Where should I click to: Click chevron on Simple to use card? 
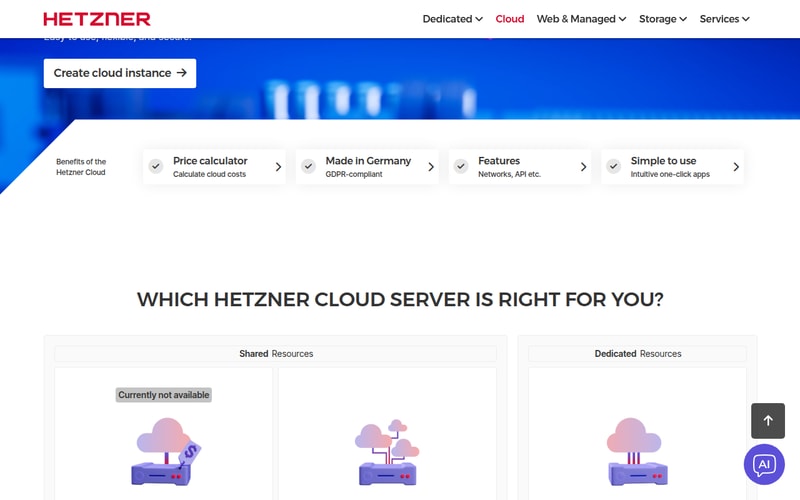[x=736, y=167]
